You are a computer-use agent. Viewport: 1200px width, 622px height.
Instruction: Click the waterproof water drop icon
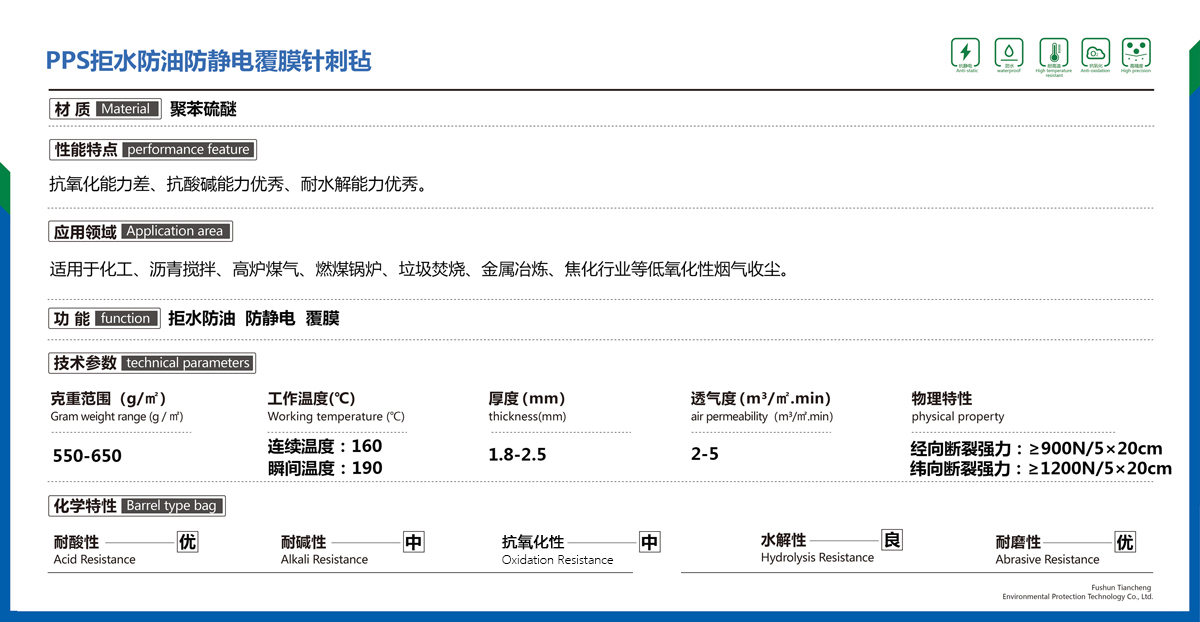click(x=1008, y=52)
